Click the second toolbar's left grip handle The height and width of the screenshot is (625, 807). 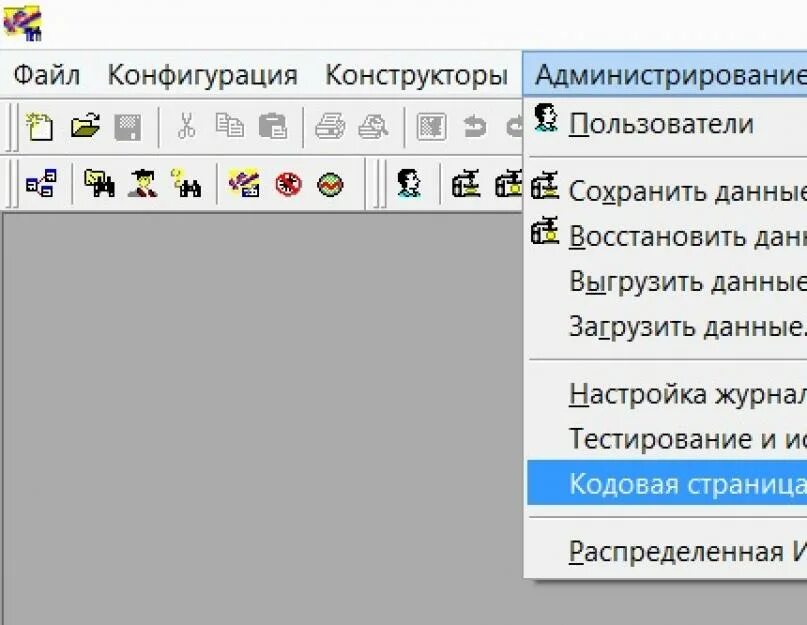pos(14,183)
